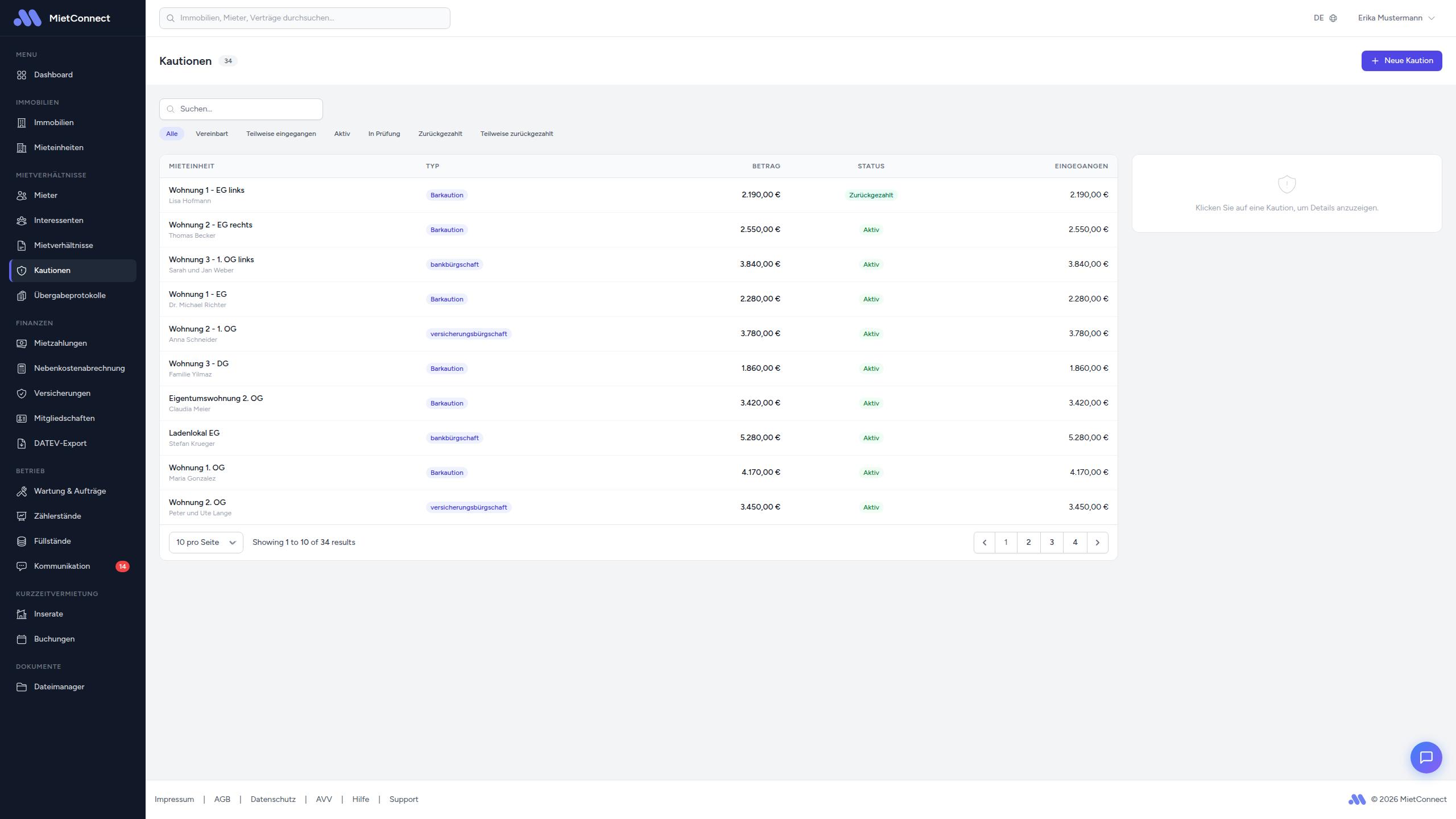Viewport: 1456px width, 819px height.
Task: Click the Suchen deposit search field
Action: pyautogui.click(x=241, y=109)
